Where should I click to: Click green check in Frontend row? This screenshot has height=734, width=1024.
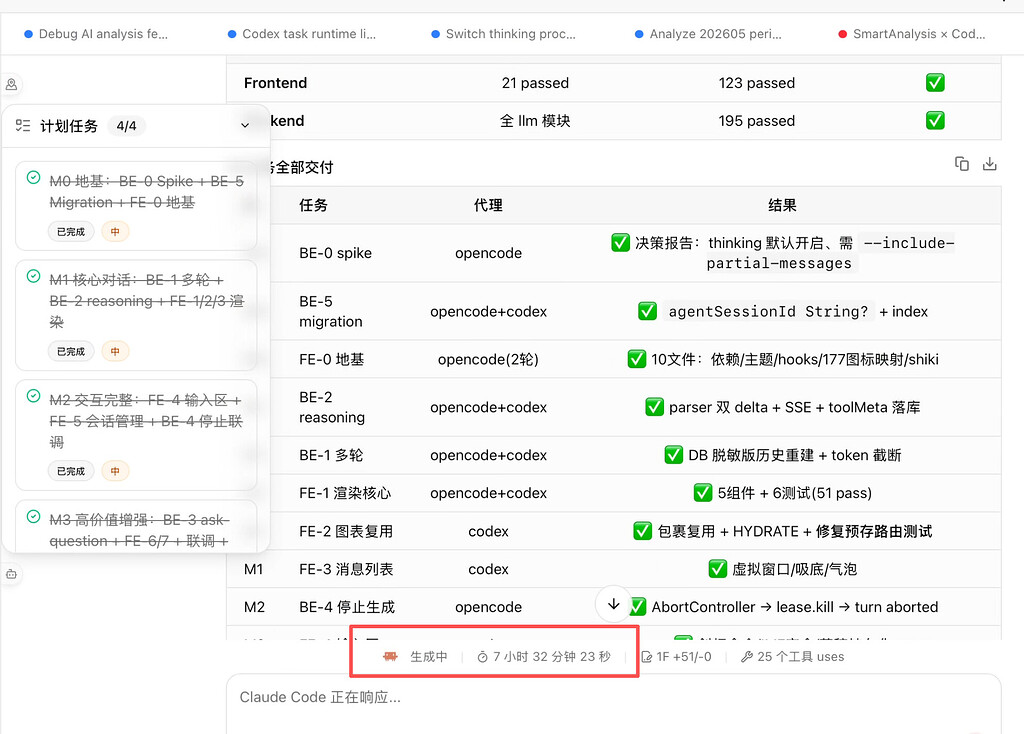coord(935,83)
